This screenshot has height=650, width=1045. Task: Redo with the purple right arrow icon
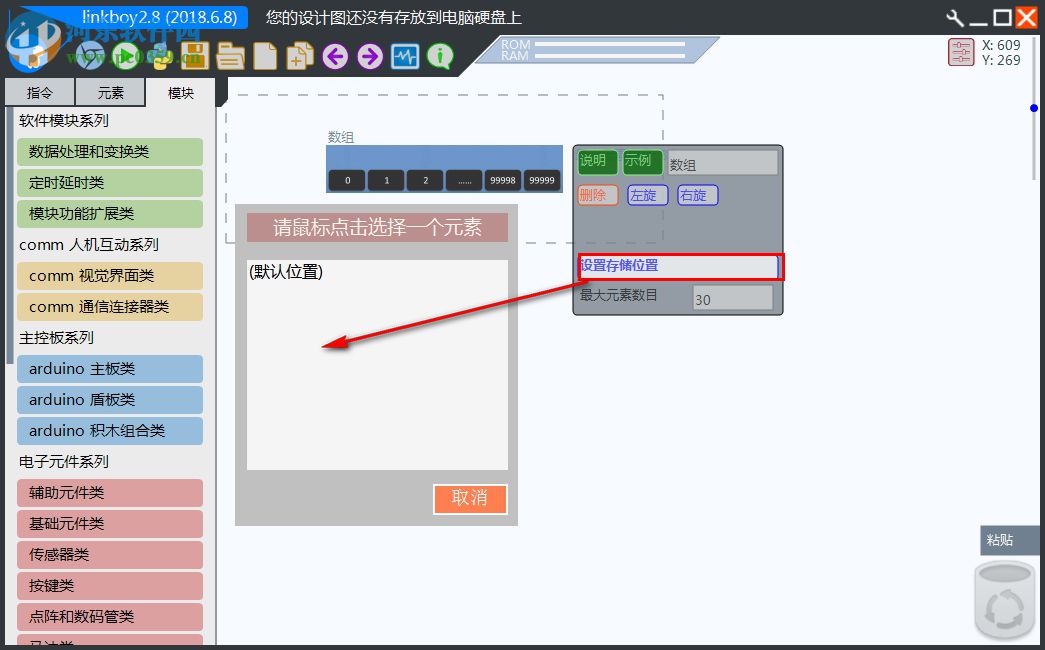click(x=368, y=56)
